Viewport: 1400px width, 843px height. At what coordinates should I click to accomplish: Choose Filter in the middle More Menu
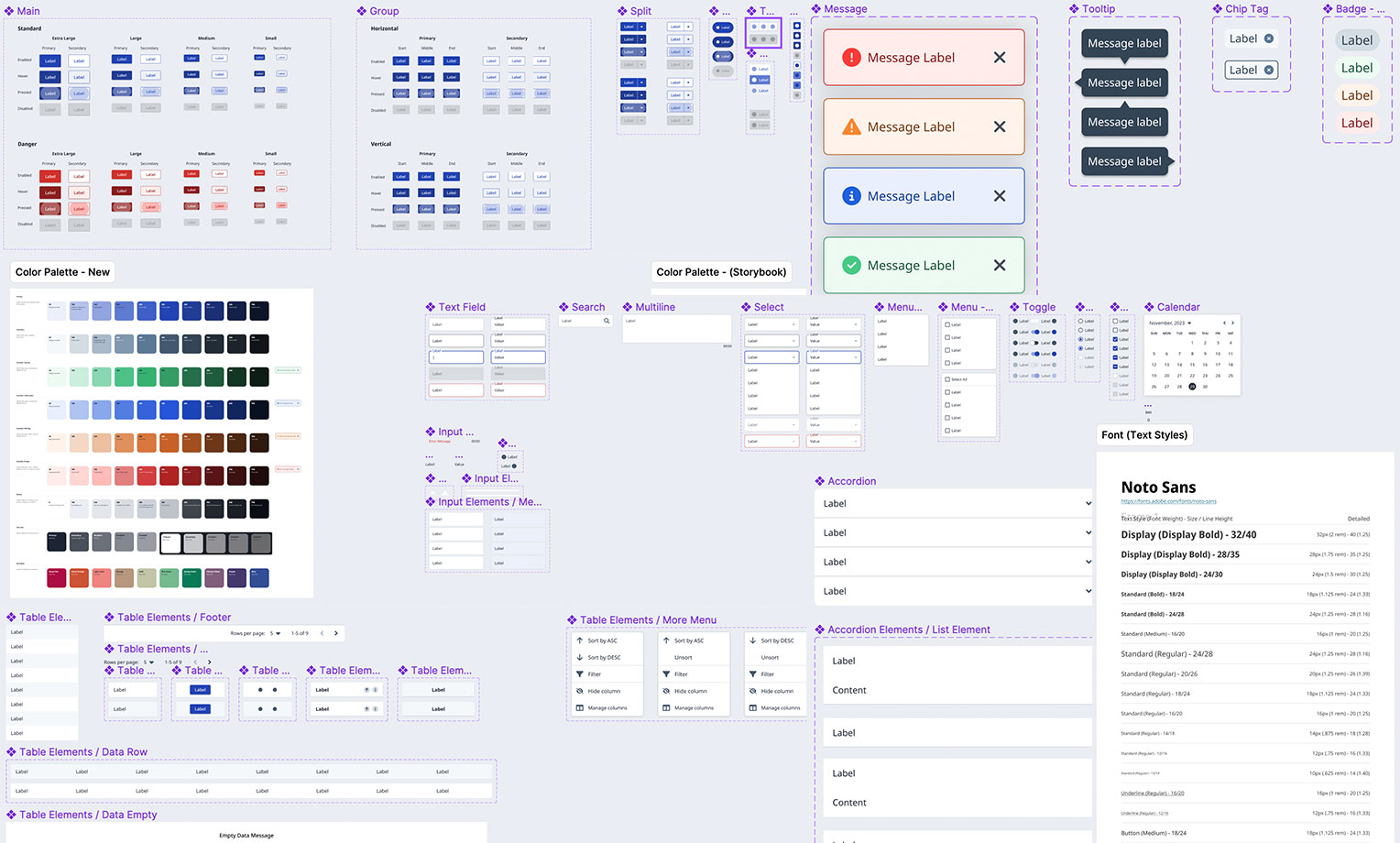click(x=681, y=674)
